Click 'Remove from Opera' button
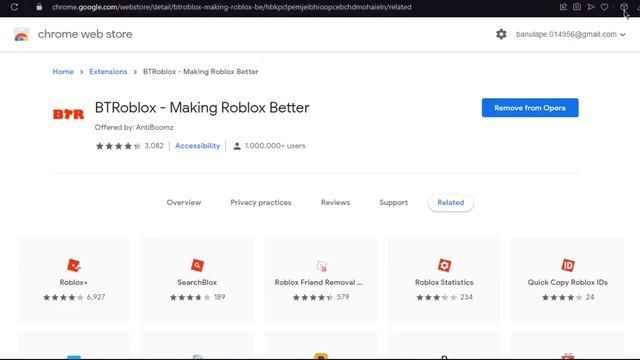 click(530, 108)
